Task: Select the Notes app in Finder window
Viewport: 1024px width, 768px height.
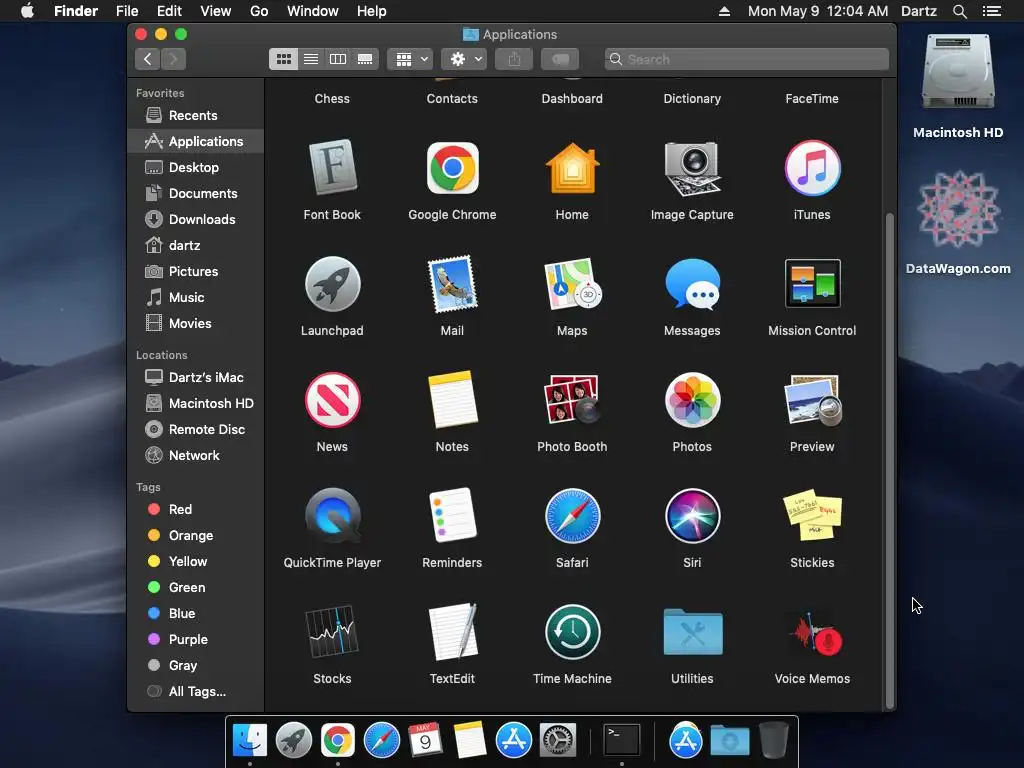Action: pyautogui.click(x=453, y=400)
